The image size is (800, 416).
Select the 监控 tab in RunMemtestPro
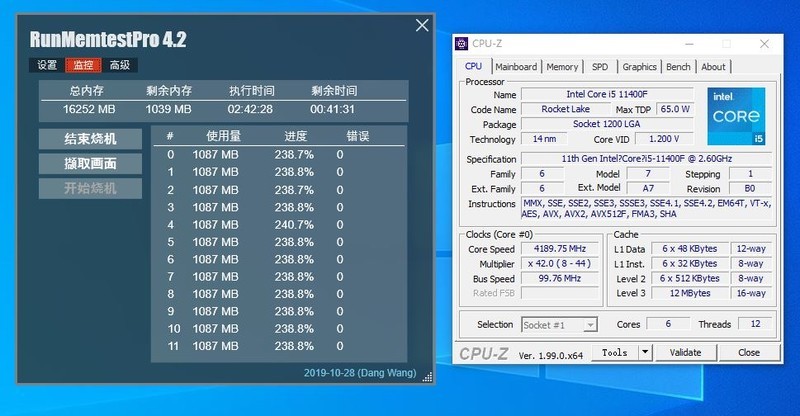(x=83, y=65)
